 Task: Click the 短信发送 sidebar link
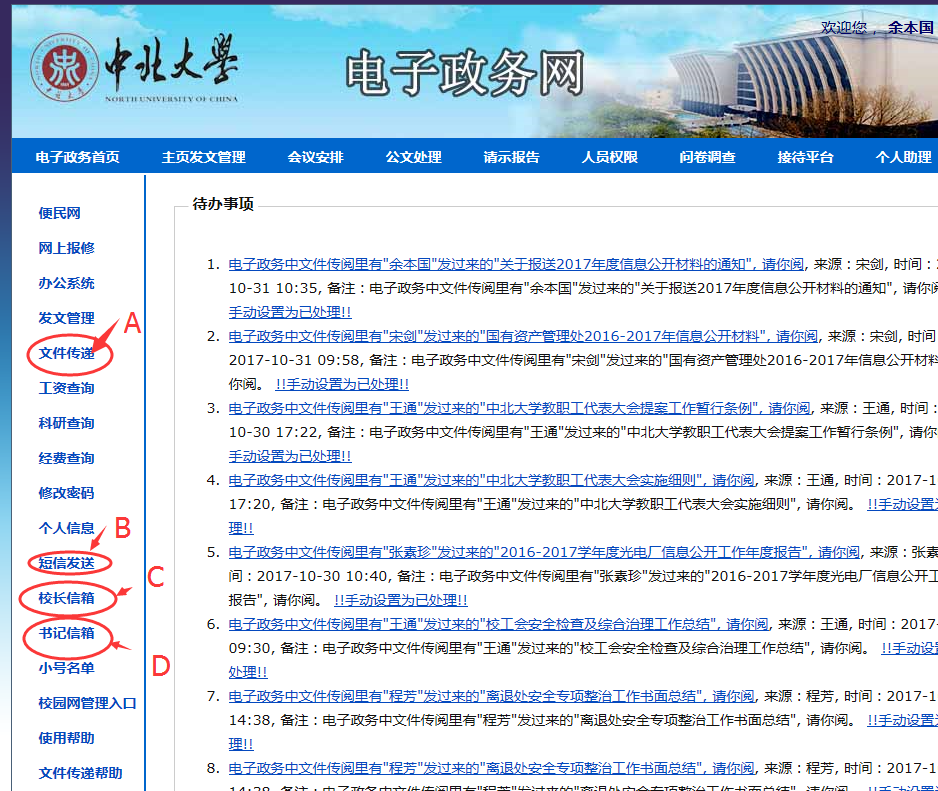66,563
